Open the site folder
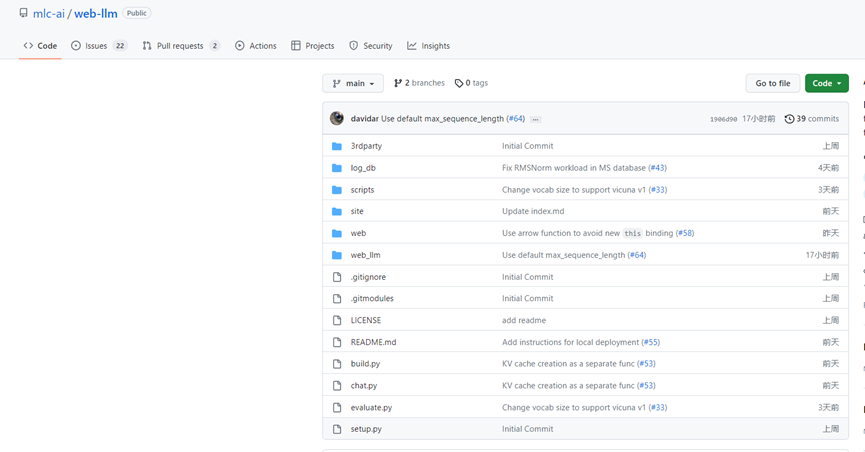865x452 pixels. coord(357,211)
